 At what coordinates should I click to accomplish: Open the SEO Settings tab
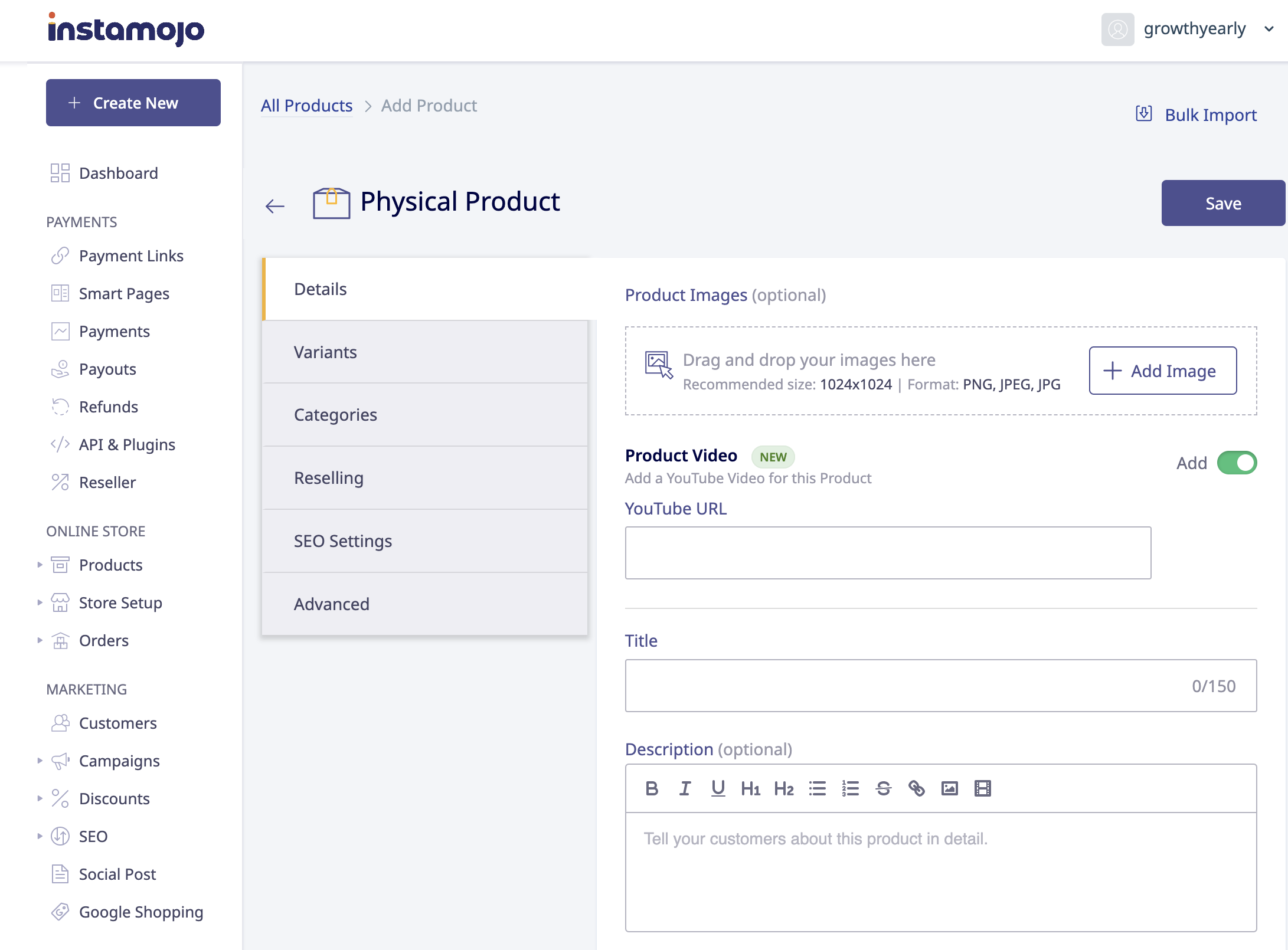[x=425, y=541]
